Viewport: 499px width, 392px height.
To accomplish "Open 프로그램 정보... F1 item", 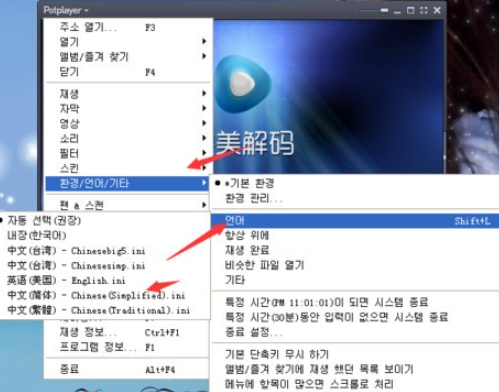I will pos(127,347).
